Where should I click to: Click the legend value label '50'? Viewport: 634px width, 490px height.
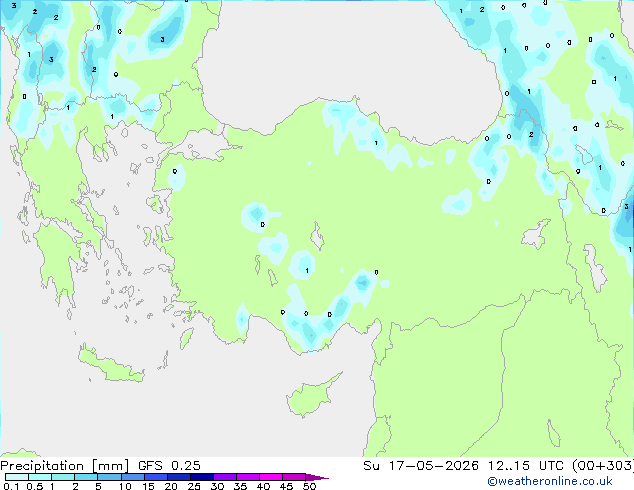[309, 486]
